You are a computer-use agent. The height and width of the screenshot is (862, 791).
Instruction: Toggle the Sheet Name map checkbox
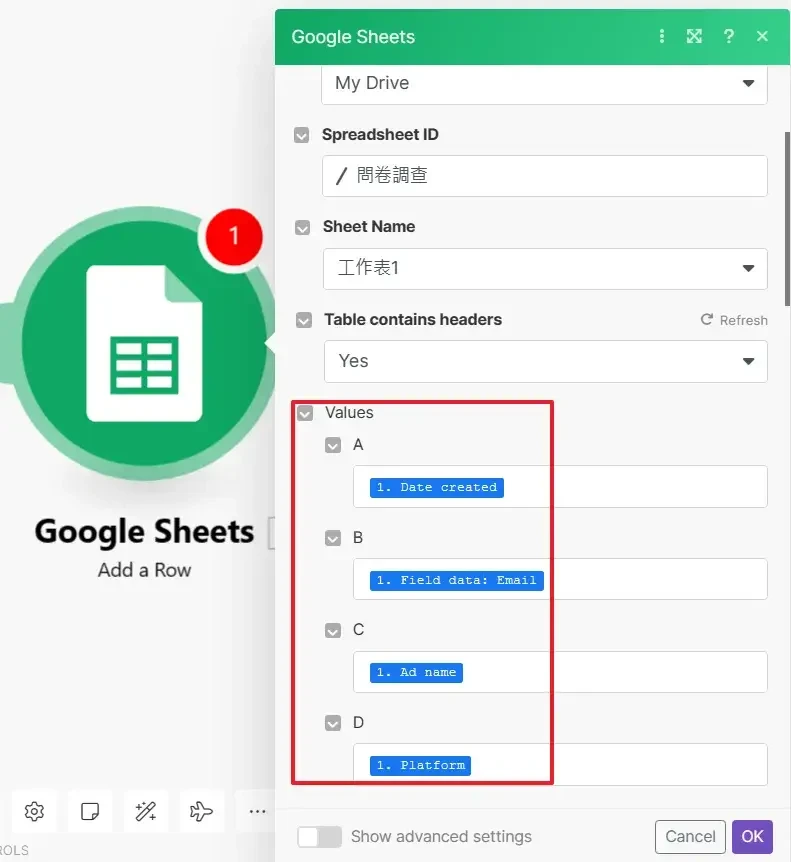tap(302, 228)
